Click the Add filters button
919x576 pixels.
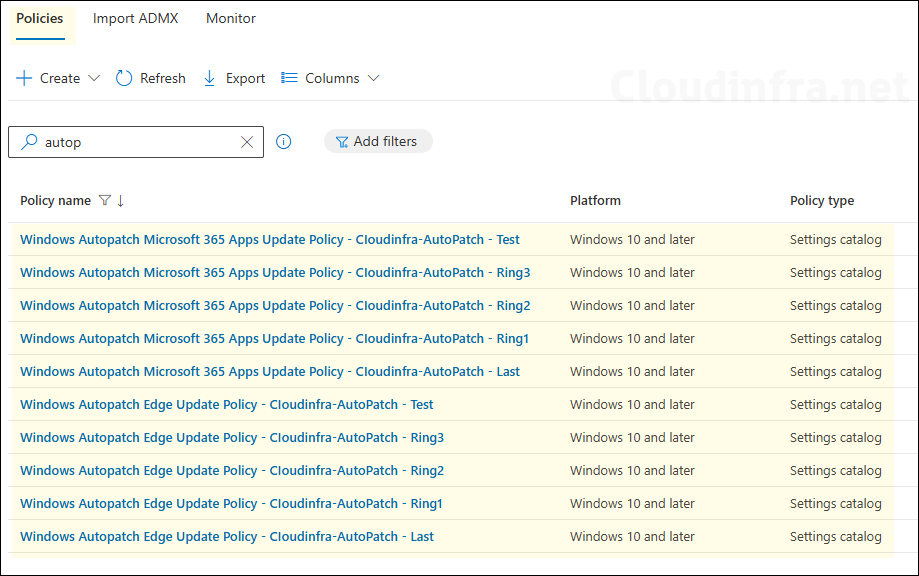(x=377, y=142)
